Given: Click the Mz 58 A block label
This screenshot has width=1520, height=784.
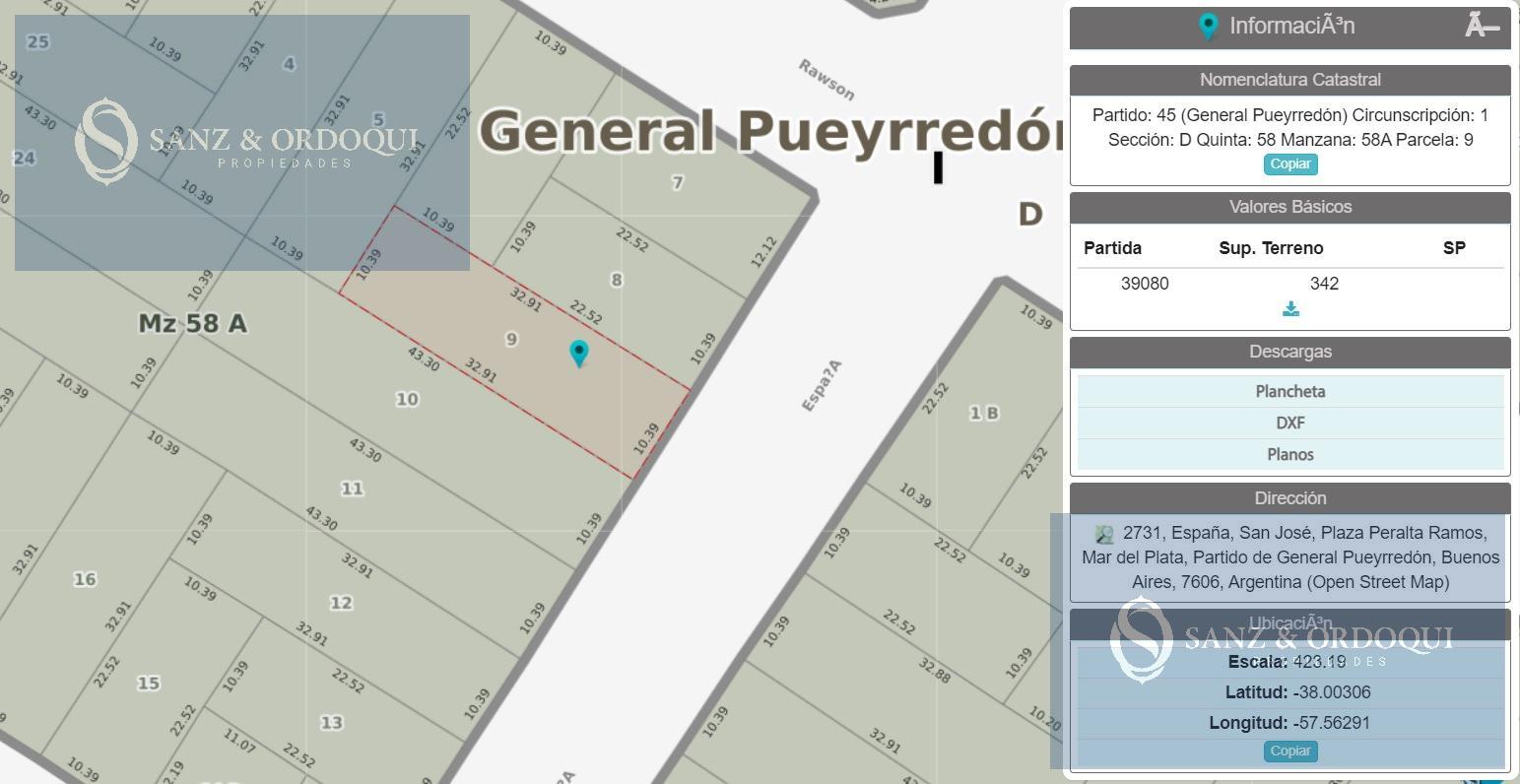Looking at the screenshot, I should pyautogui.click(x=193, y=323).
